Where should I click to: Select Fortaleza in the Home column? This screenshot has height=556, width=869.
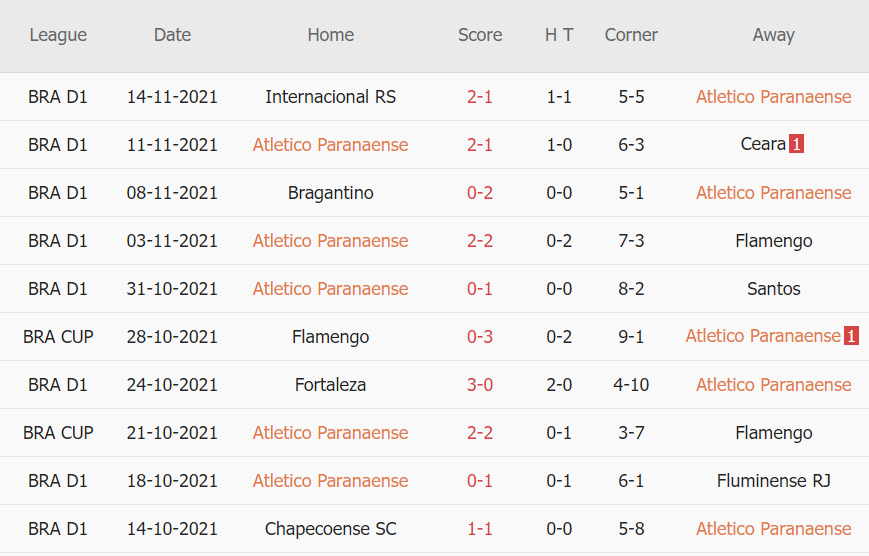(x=331, y=385)
